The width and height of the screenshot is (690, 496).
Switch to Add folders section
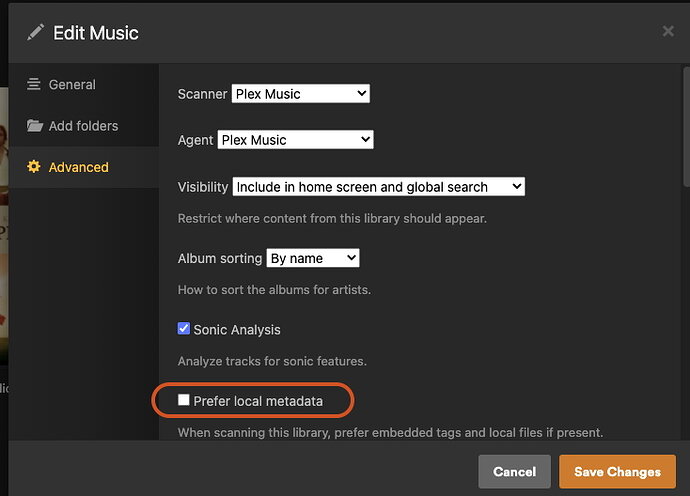click(x=84, y=126)
